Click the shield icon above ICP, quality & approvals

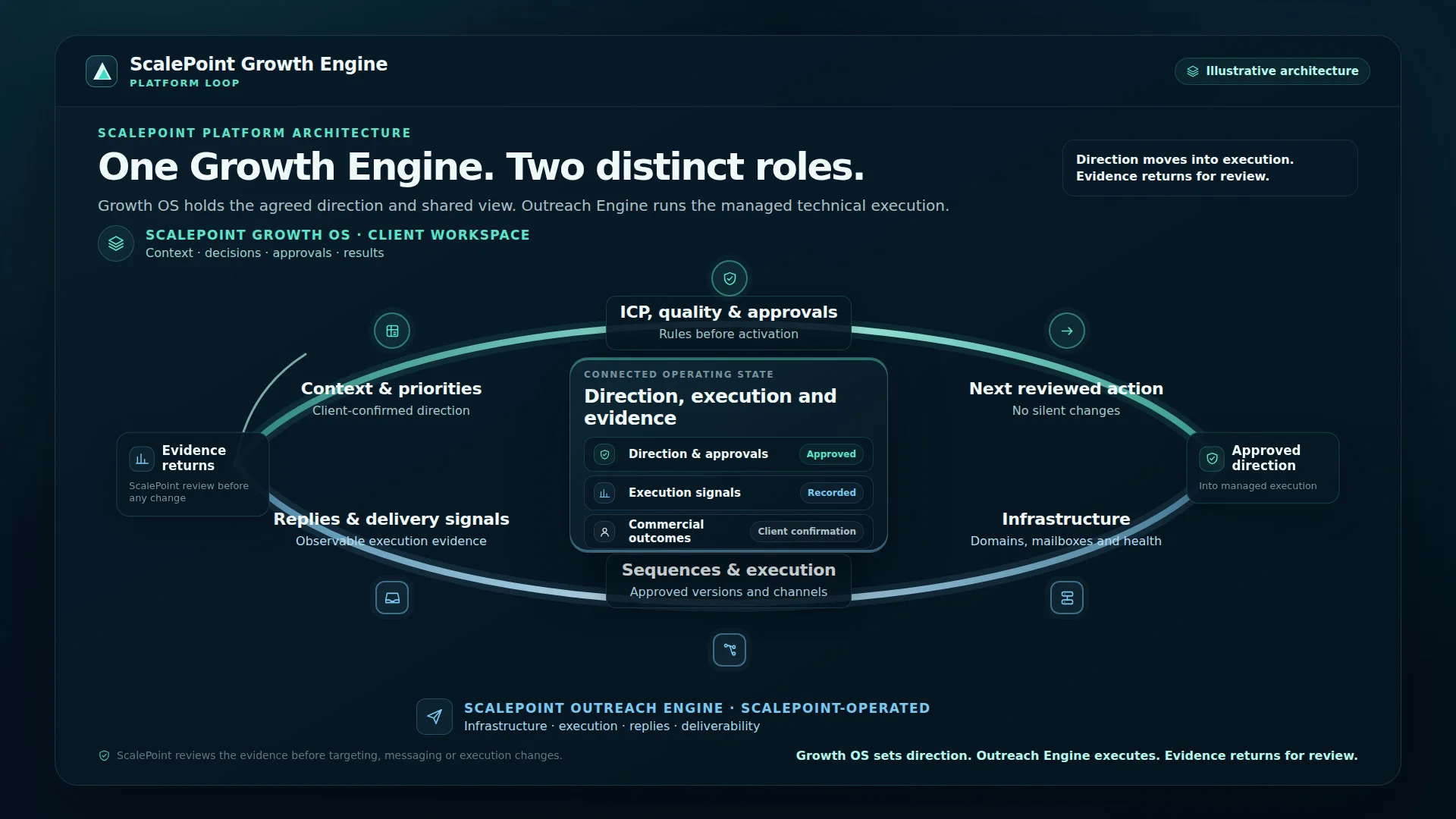point(730,278)
